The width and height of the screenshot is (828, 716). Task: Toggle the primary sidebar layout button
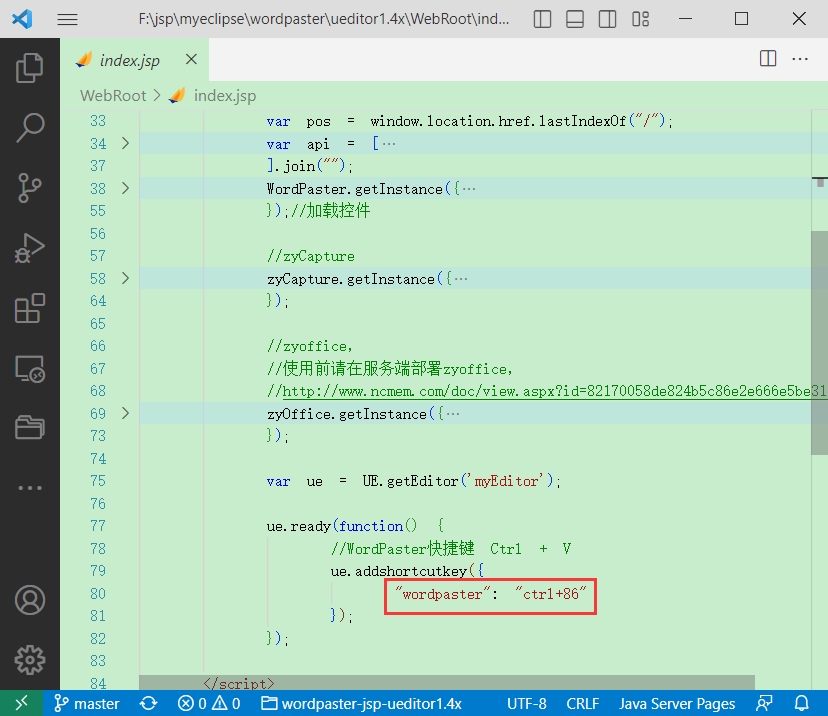coord(541,19)
